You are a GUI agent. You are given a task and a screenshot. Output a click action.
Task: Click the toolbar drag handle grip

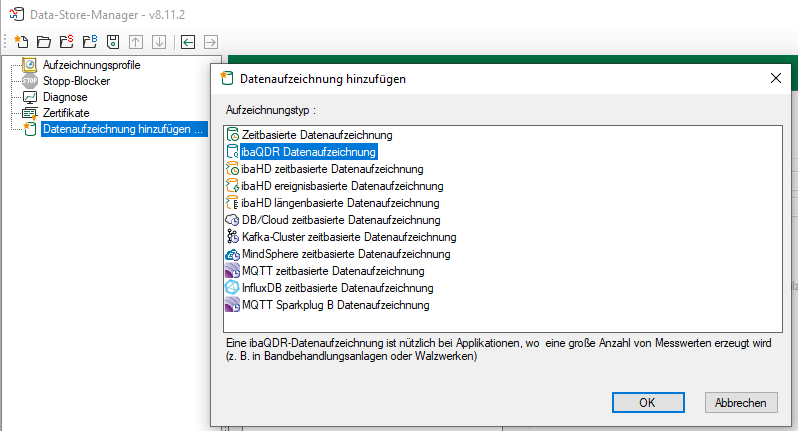click(x=5, y=42)
